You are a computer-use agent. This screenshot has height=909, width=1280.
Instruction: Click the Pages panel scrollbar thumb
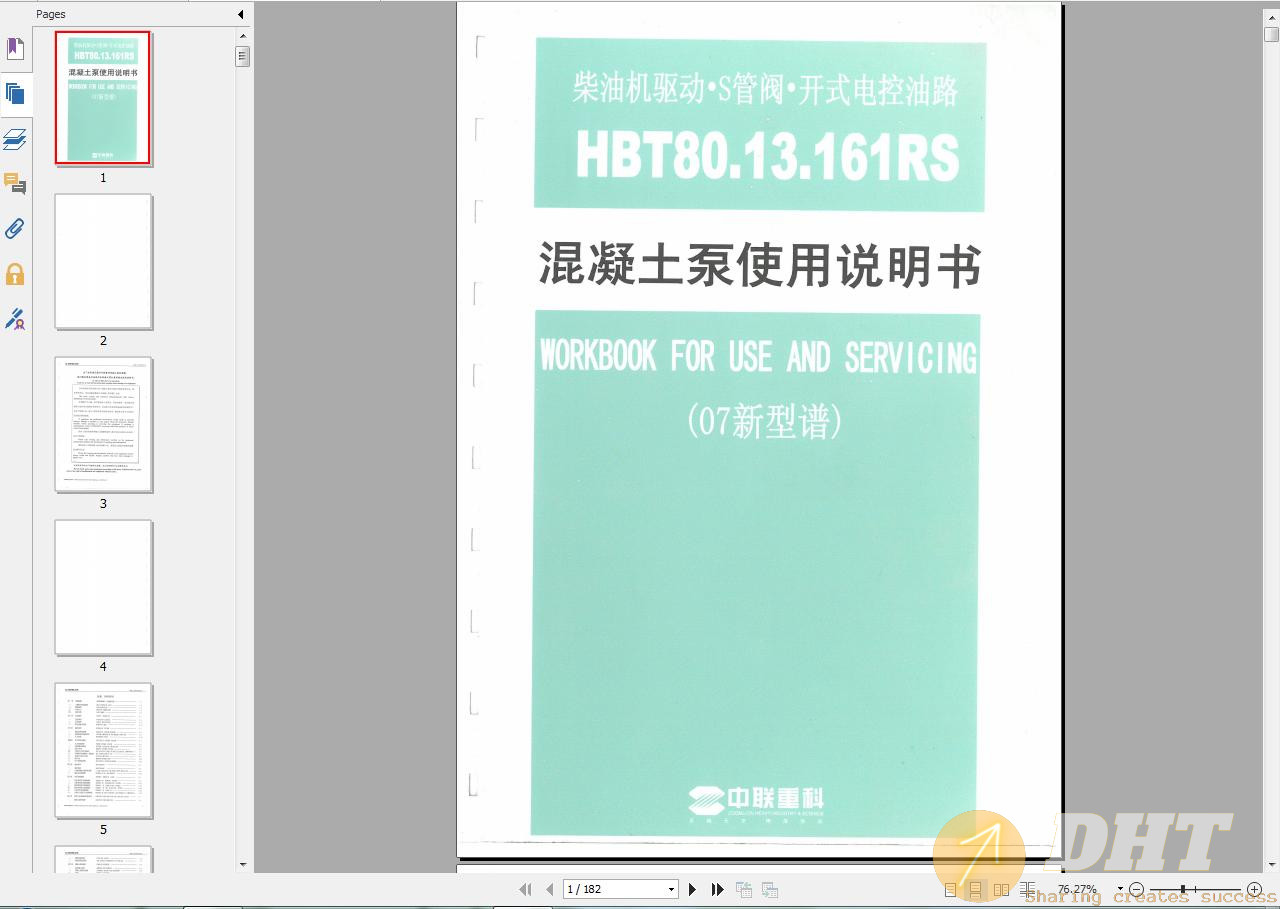click(242, 56)
